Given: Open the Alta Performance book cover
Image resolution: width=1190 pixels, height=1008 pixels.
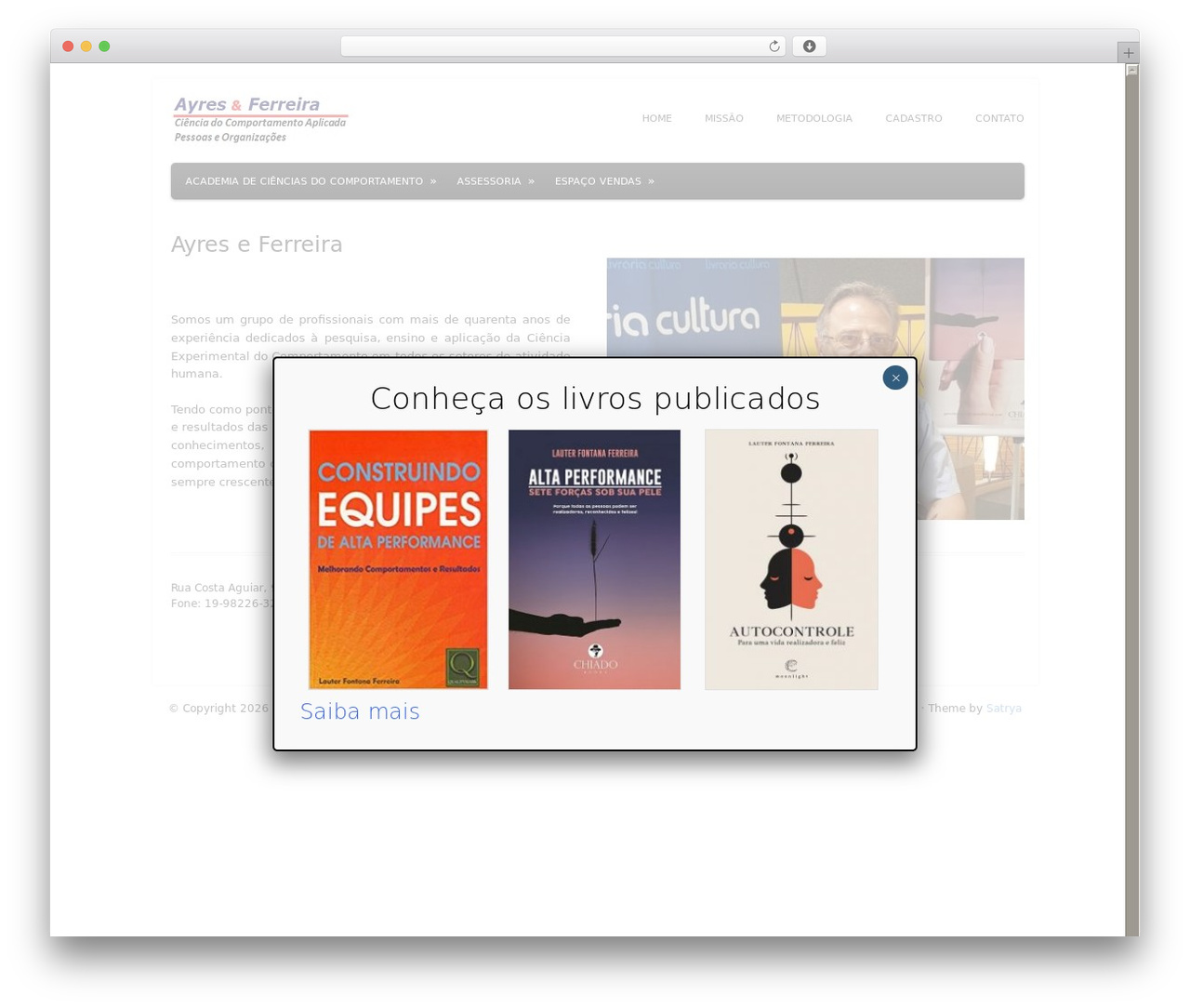Looking at the screenshot, I should (x=594, y=559).
